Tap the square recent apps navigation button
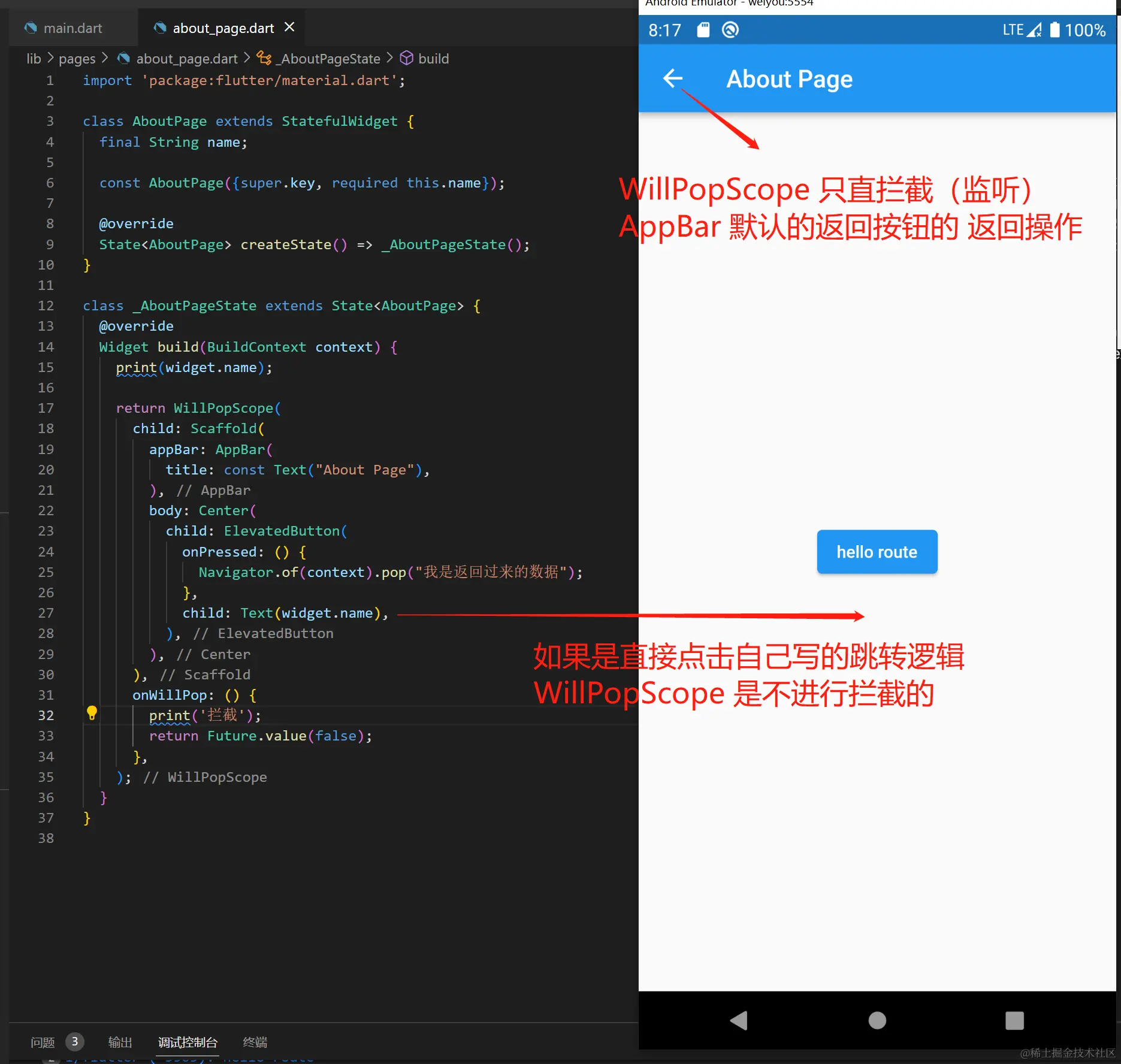This screenshot has width=1121, height=1064. [x=1014, y=1021]
